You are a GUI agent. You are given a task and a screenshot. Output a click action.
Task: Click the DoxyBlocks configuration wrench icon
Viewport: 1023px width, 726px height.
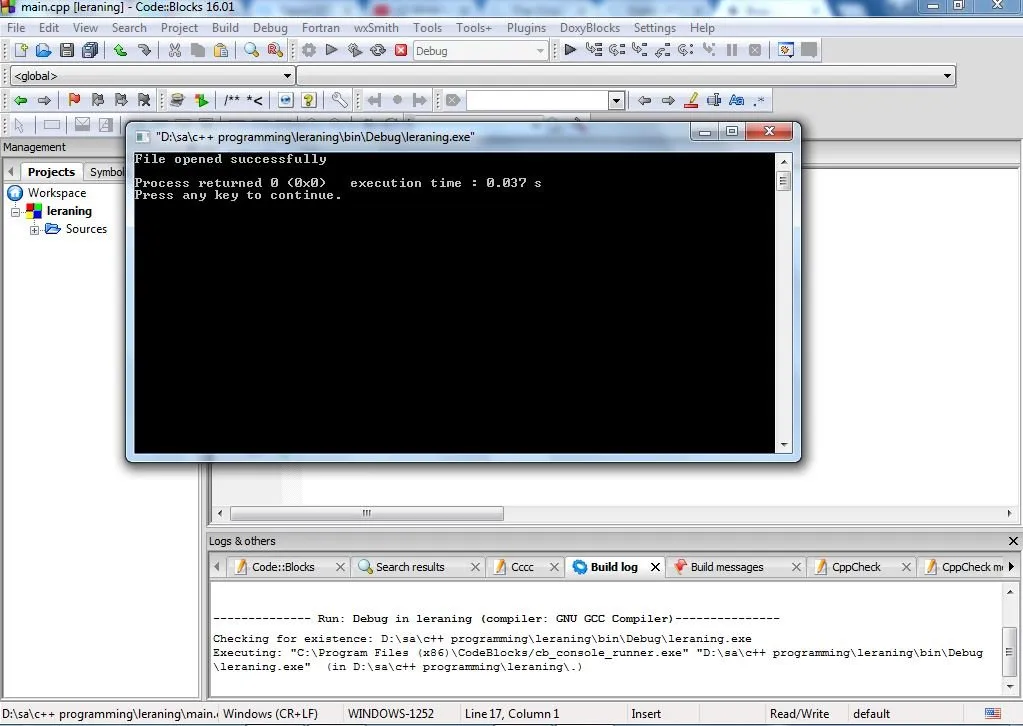(339, 100)
